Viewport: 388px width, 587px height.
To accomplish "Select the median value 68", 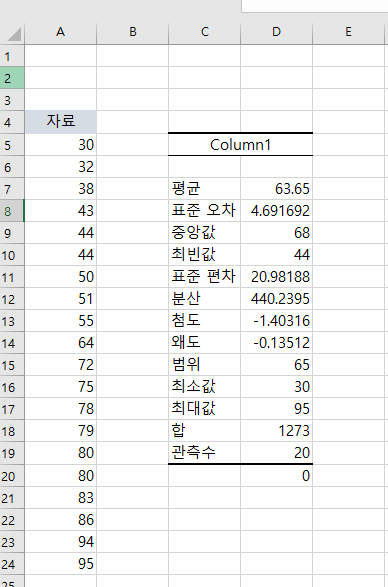I will click(276, 233).
